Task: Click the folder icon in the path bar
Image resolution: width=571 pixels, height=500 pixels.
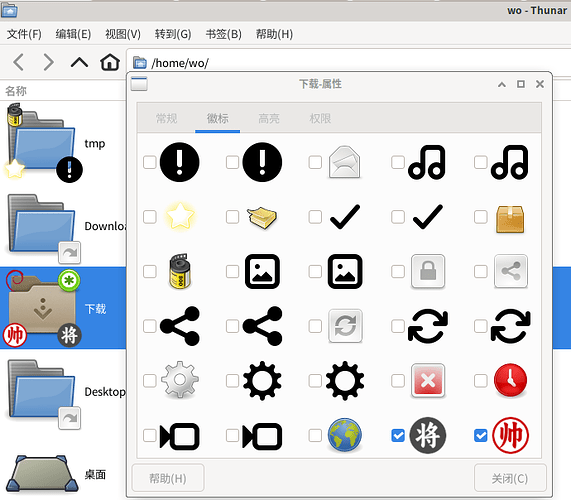Action: (139, 63)
